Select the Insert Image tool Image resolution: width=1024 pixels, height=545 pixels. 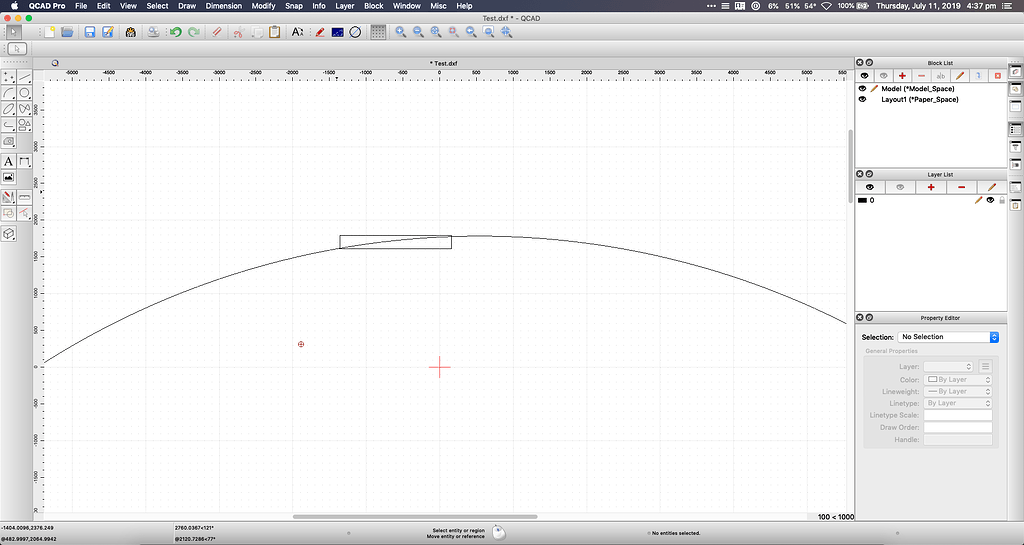[x=8, y=177]
